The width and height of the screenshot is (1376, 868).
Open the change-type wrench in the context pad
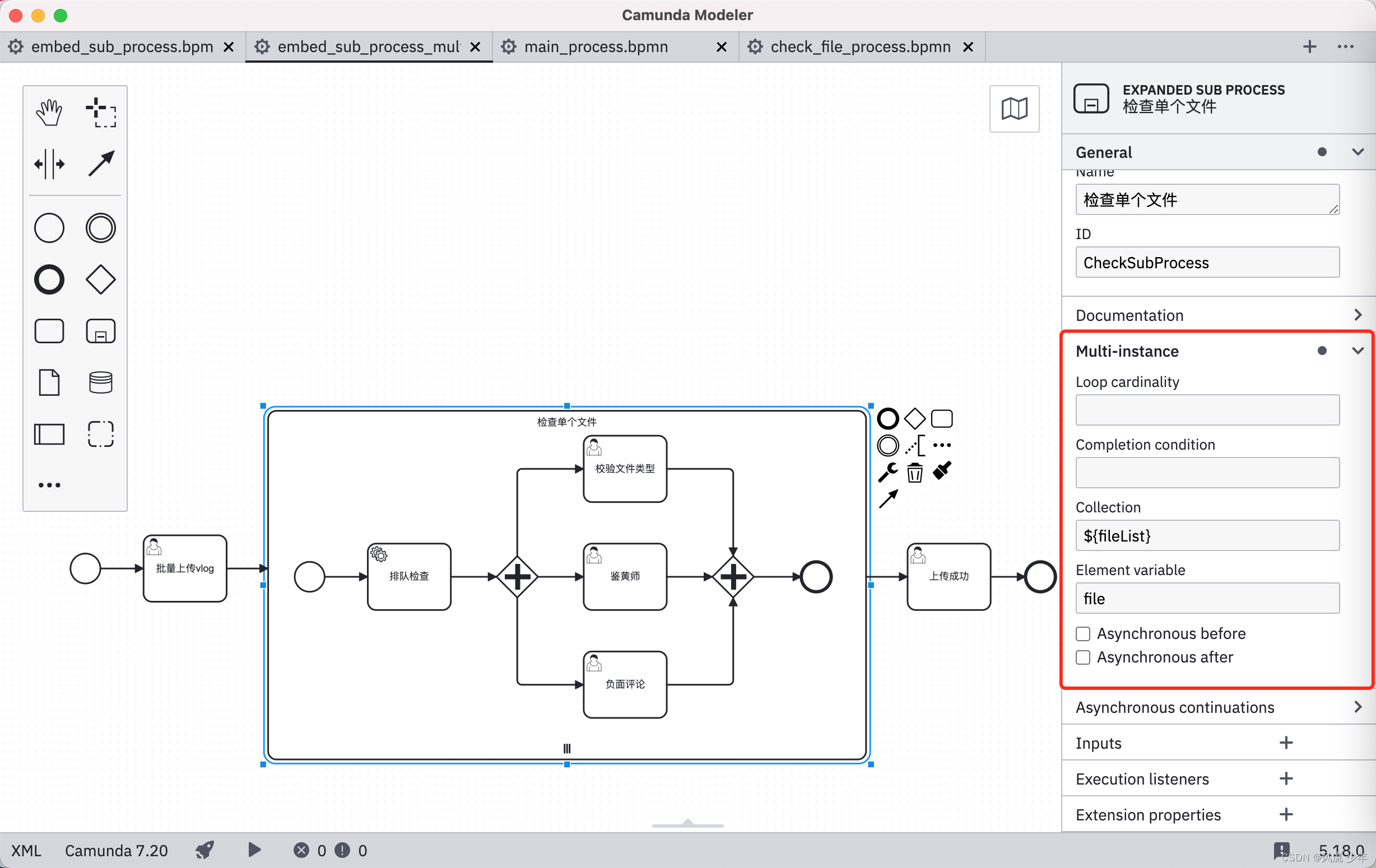887,472
